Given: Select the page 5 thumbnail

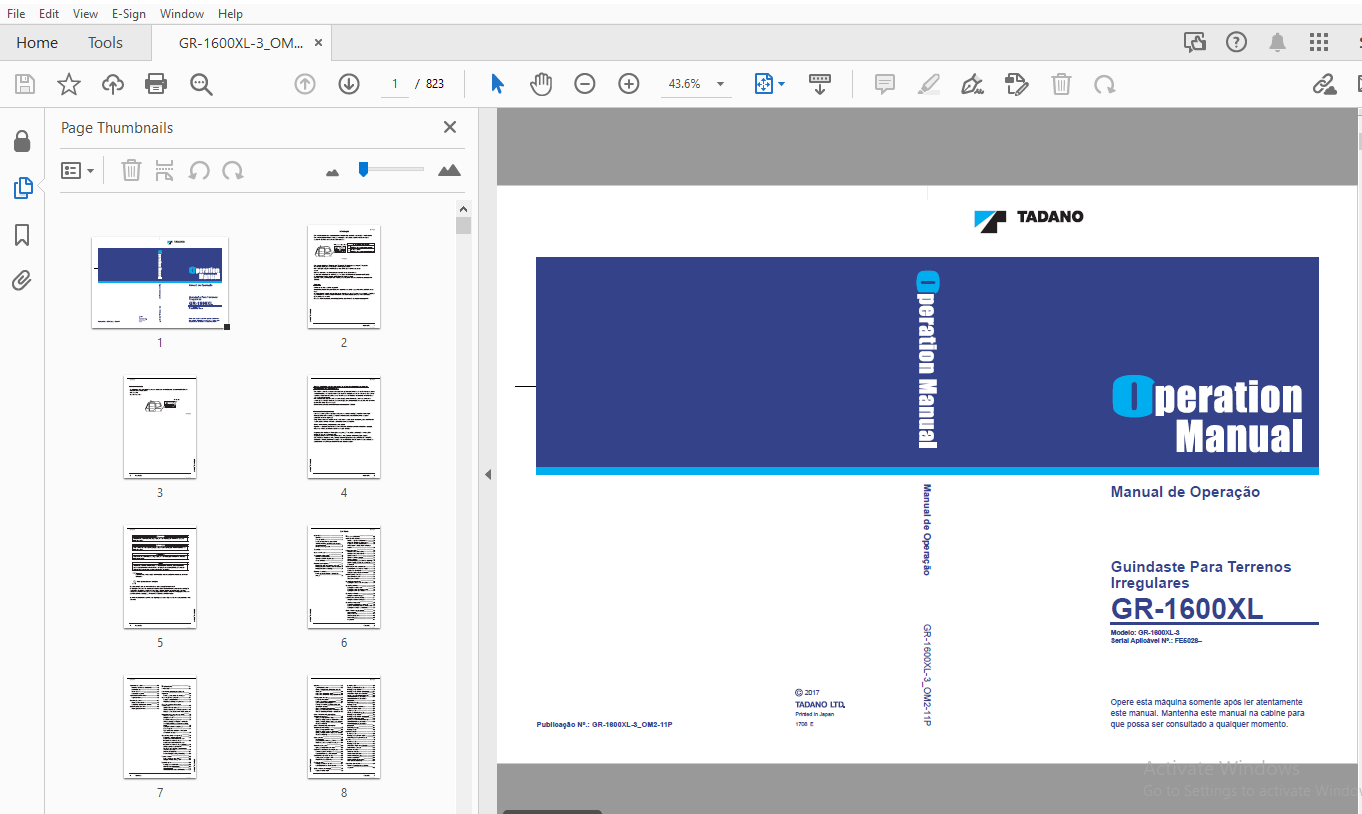Looking at the screenshot, I should (160, 577).
